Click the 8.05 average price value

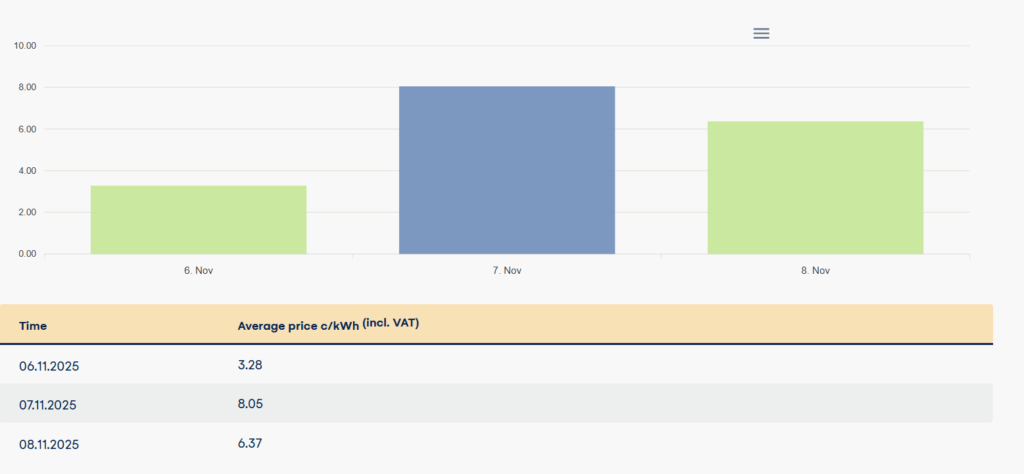(x=250, y=404)
